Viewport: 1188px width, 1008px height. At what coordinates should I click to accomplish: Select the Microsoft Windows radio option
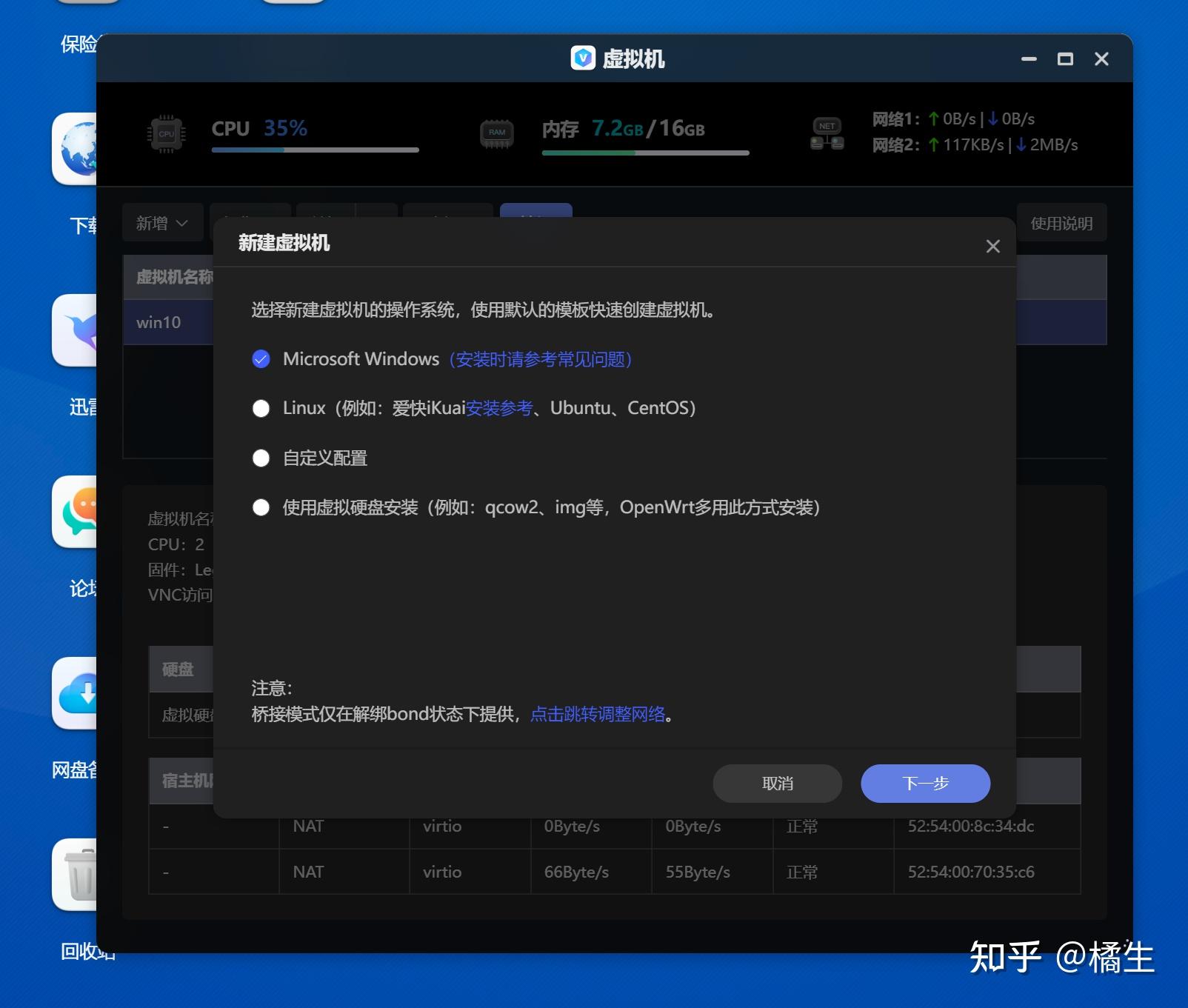tap(261, 359)
